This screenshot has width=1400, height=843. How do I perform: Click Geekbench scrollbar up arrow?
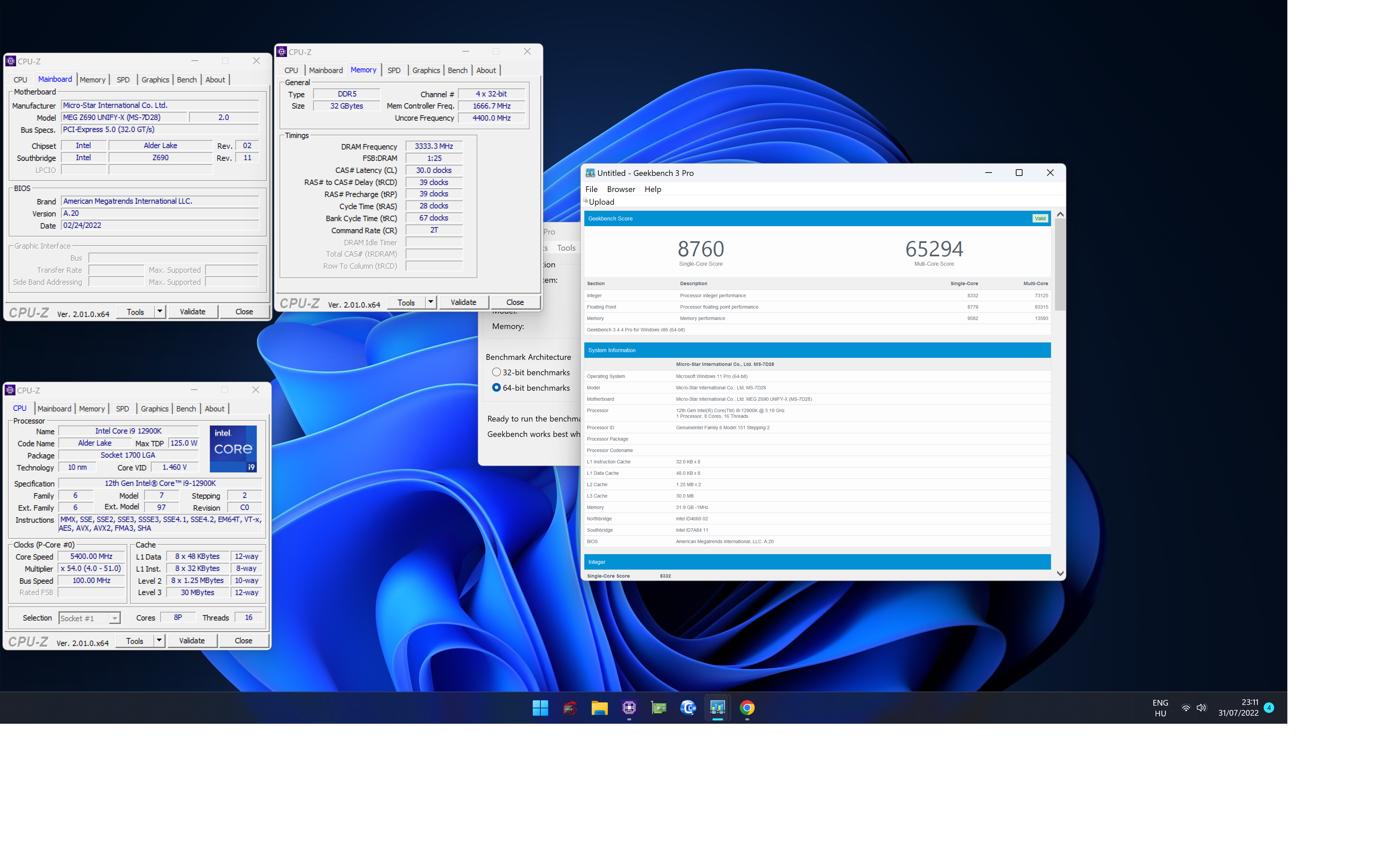point(1060,215)
